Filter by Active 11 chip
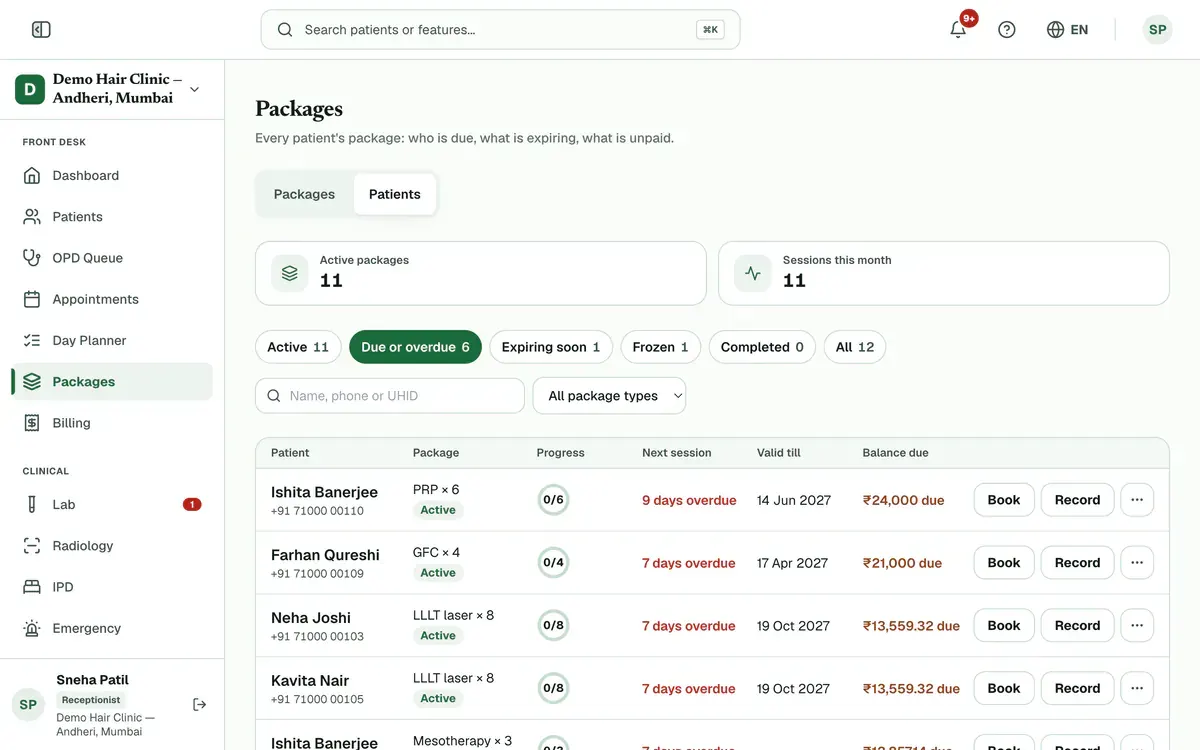 (298, 347)
